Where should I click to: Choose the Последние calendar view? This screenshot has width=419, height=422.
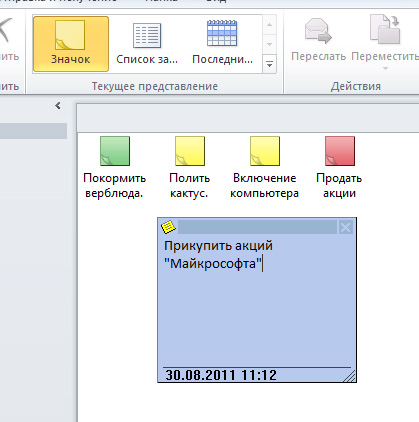click(x=222, y=44)
